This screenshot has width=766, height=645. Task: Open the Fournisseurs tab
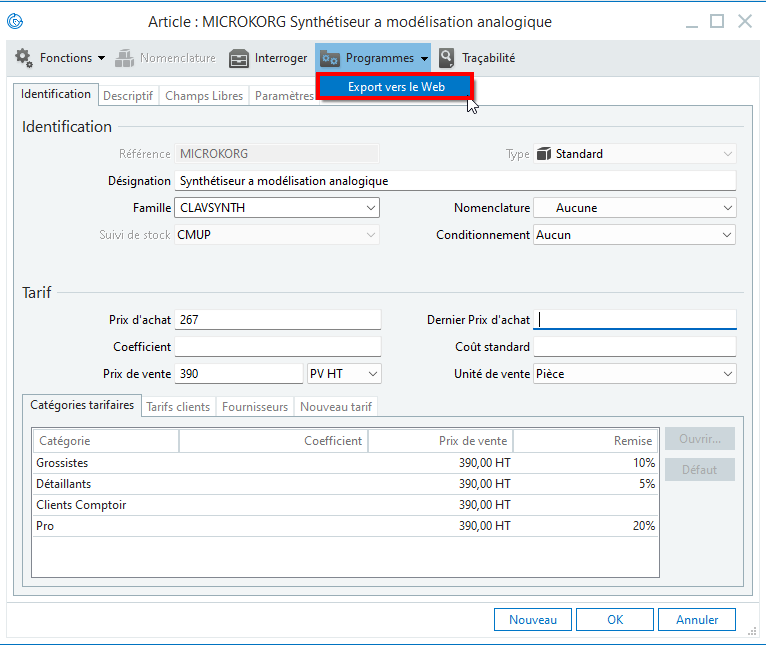click(255, 407)
